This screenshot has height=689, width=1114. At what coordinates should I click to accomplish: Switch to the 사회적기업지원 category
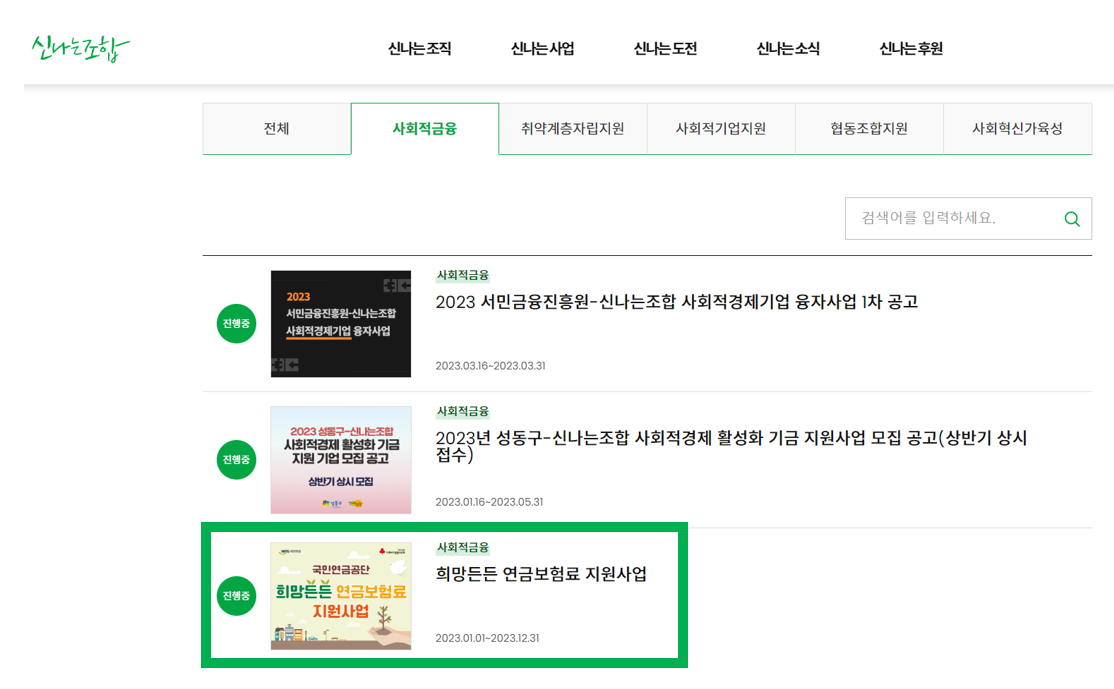(721, 128)
